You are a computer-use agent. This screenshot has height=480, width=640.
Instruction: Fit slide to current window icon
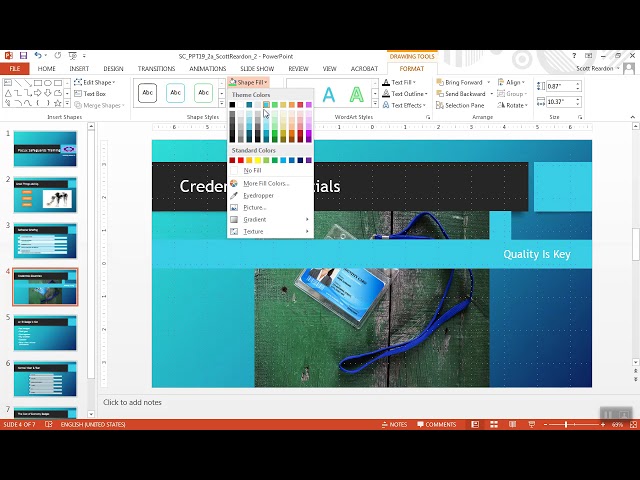(633, 425)
